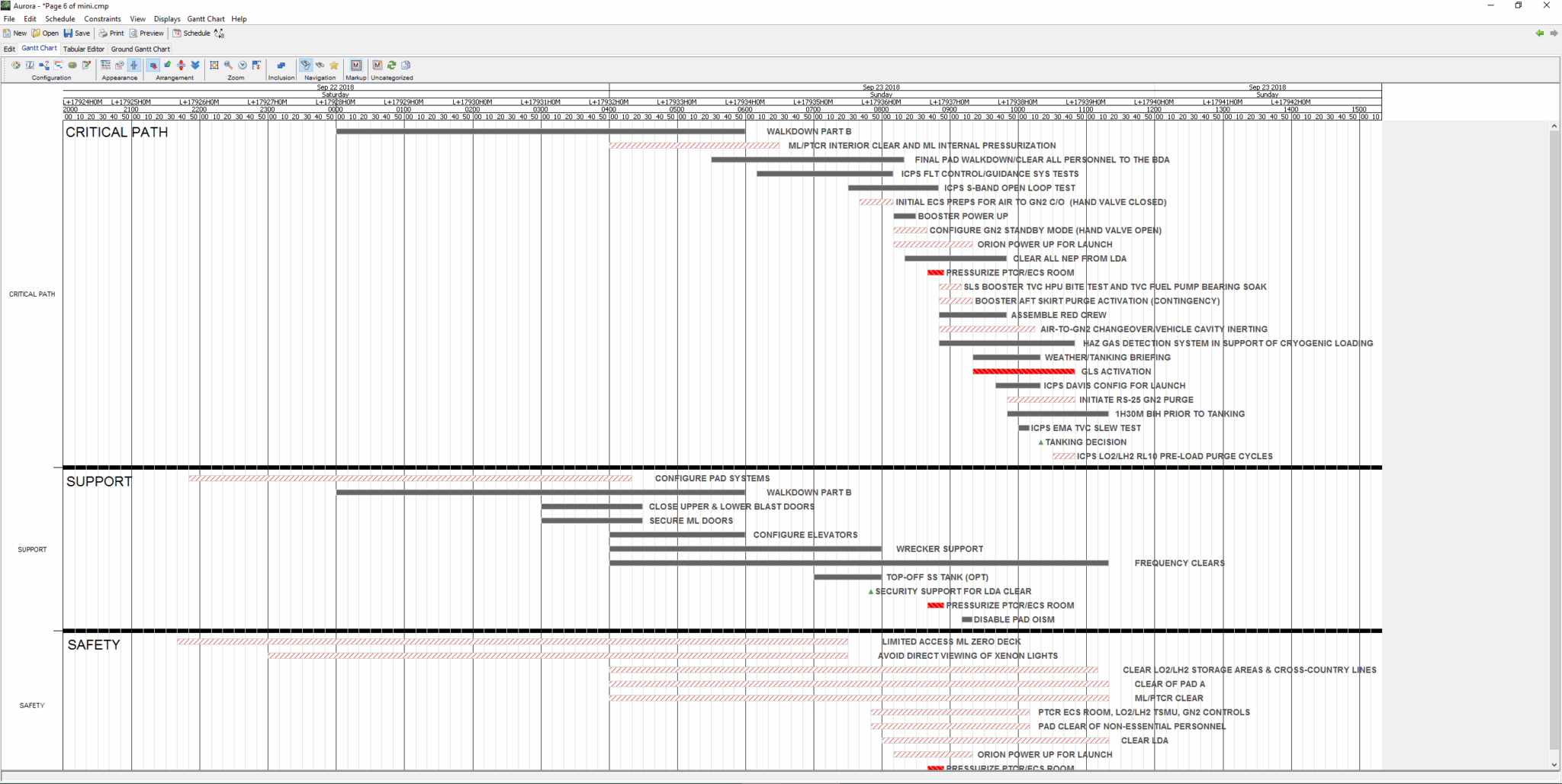The height and width of the screenshot is (784, 1562).
Task: Click the Inclusion group icon
Action: [x=281, y=66]
